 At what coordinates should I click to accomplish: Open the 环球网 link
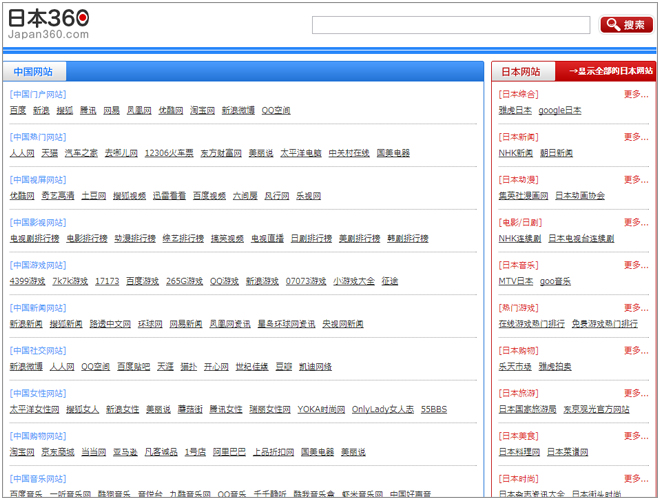pyautogui.click(x=150, y=324)
